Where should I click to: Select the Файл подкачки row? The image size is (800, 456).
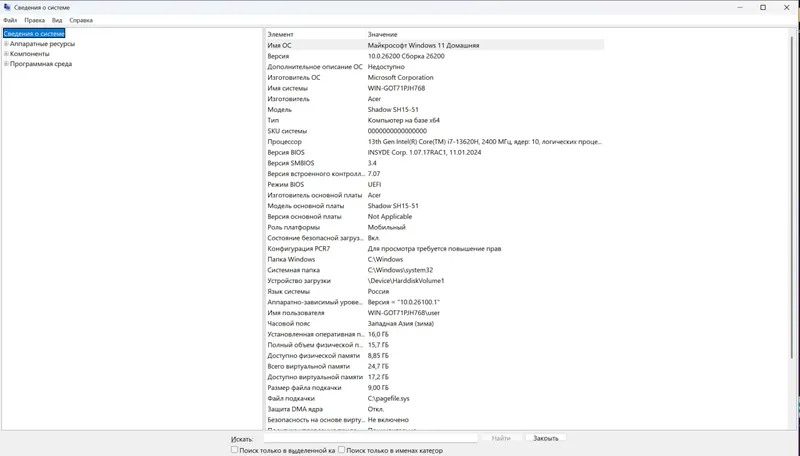[435, 399]
